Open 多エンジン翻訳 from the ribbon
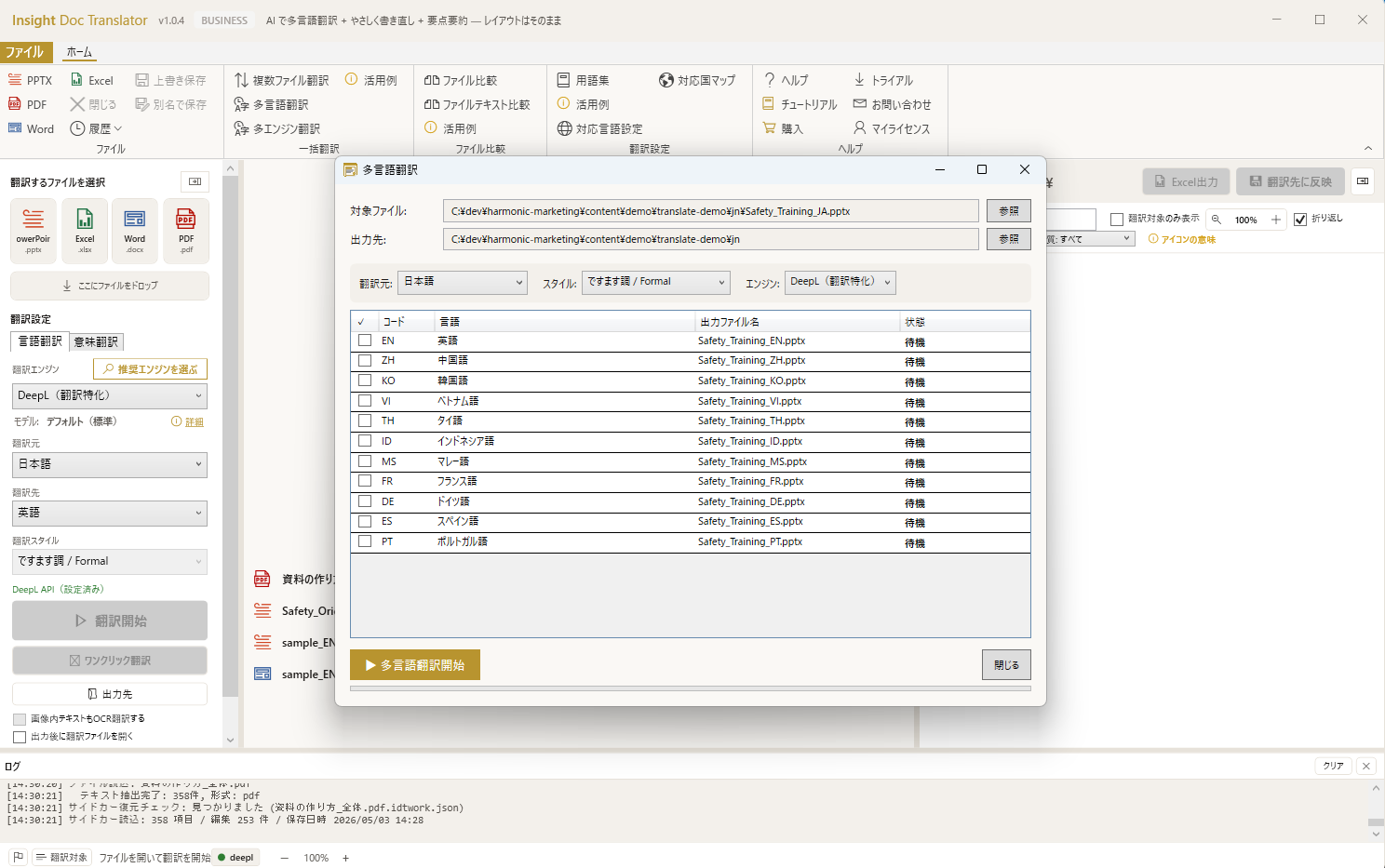The height and width of the screenshot is (868, 1385). click(x=276, y=128)
